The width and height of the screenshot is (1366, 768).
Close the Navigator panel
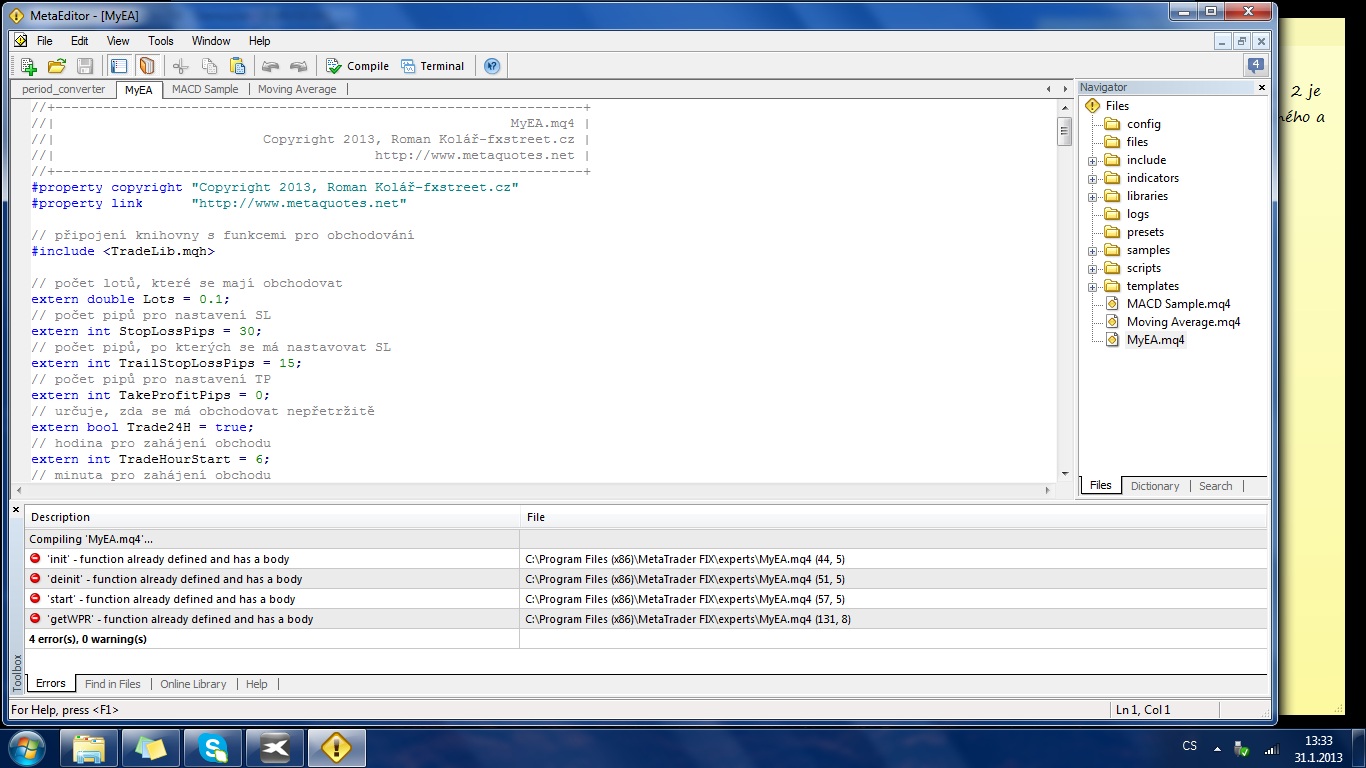click(1261, 88)
